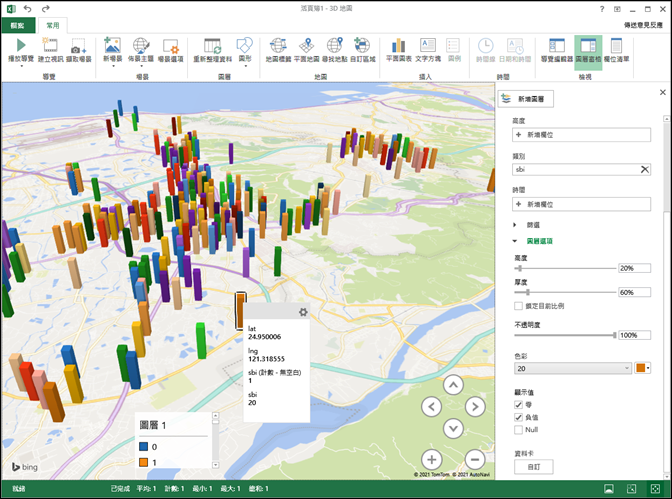Open the Themes dropdown arrow

pos(141,66)
